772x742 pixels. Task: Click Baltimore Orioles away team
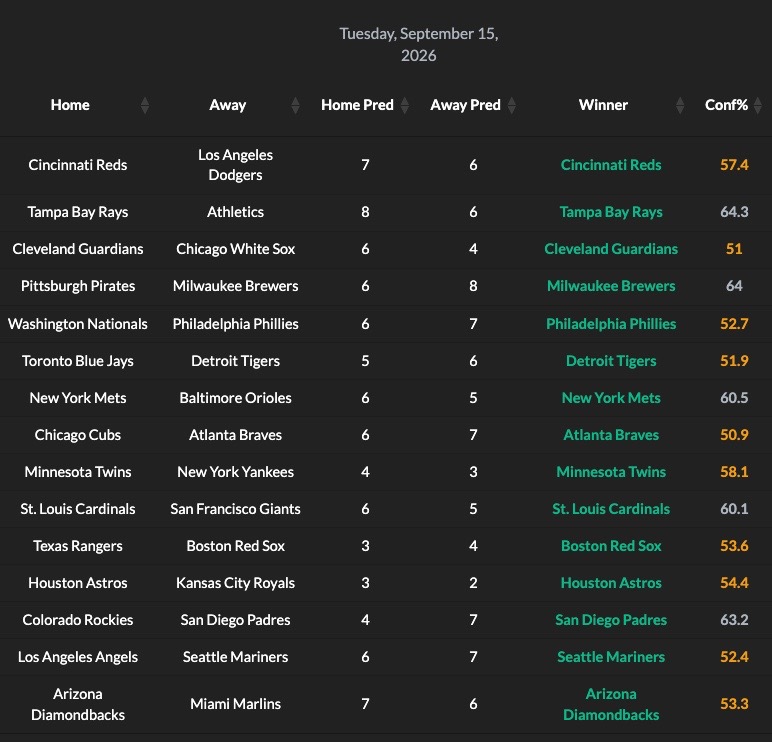(235, 398)
